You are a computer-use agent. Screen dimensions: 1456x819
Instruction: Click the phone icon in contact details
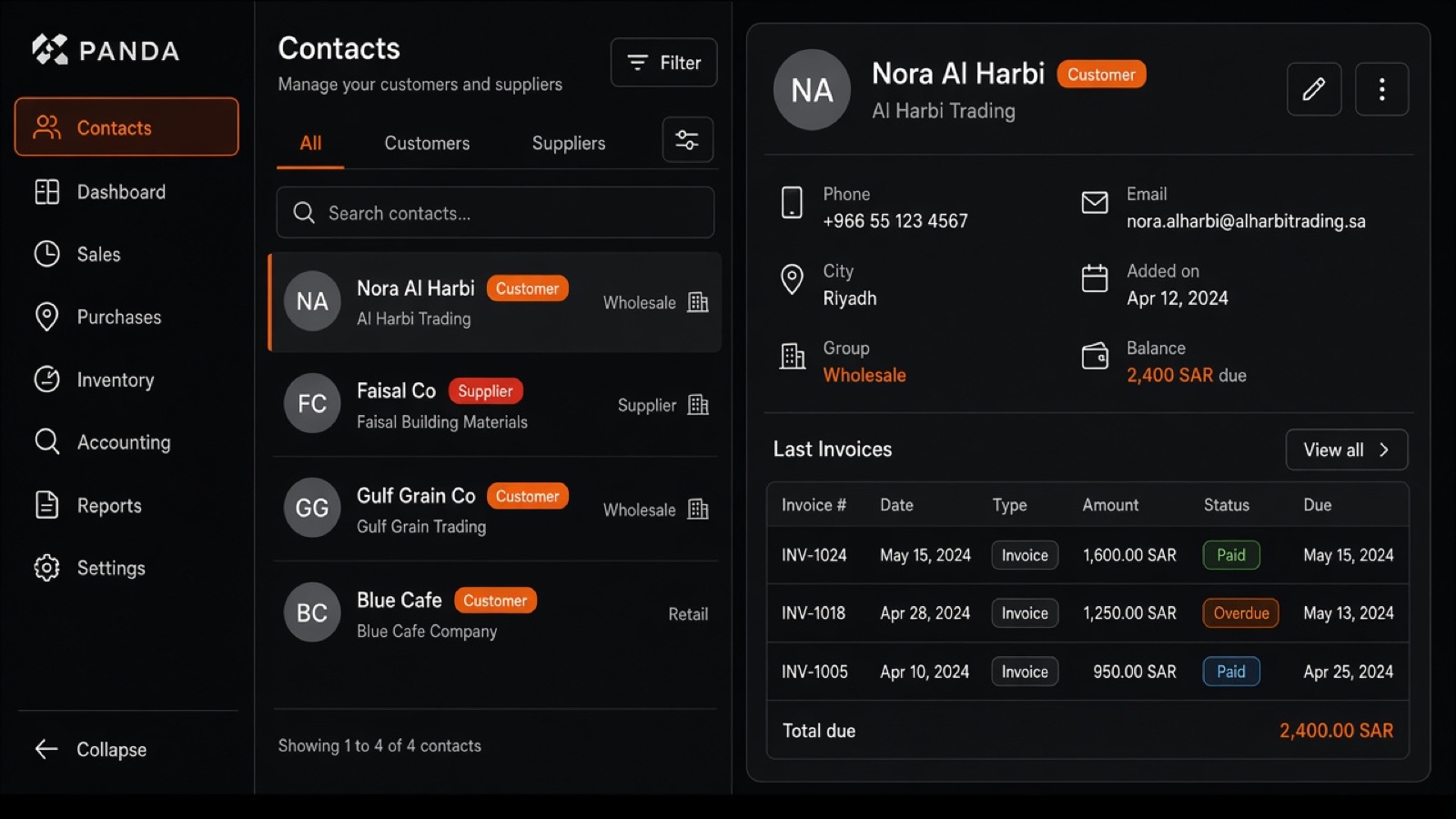tap(792, 202)
